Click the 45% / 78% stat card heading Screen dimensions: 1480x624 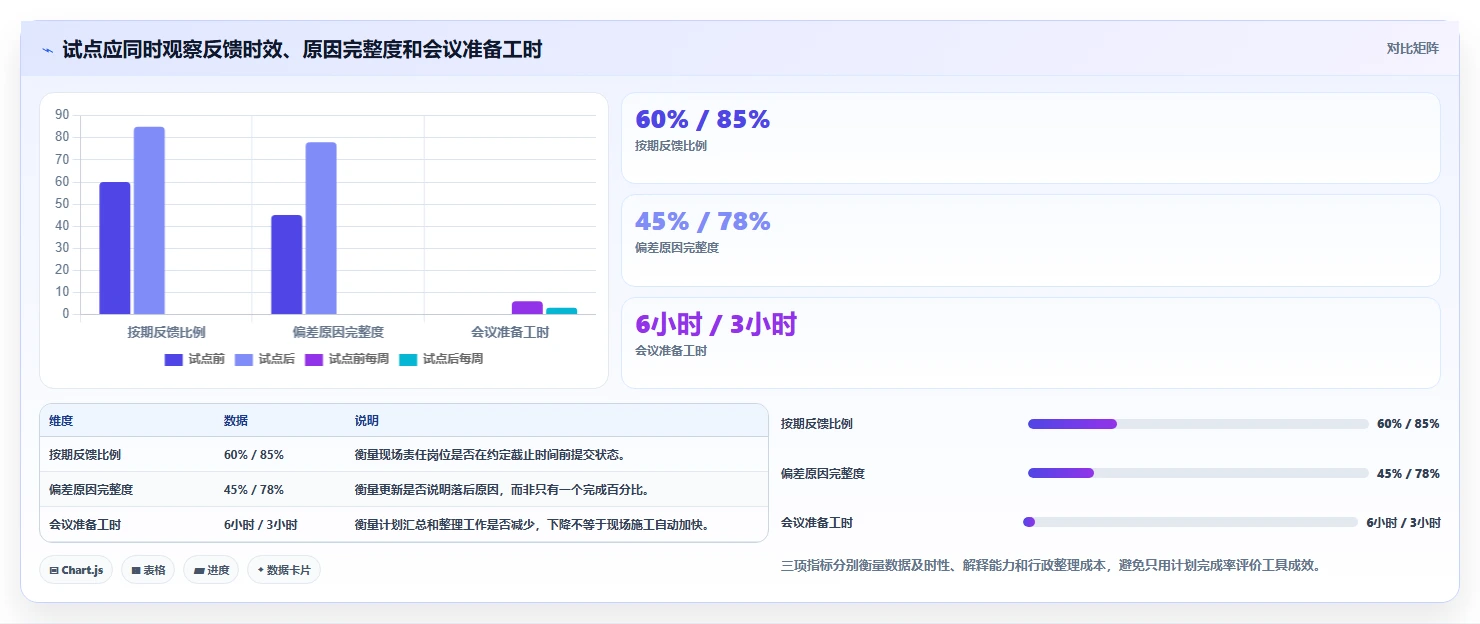point(703,221)
